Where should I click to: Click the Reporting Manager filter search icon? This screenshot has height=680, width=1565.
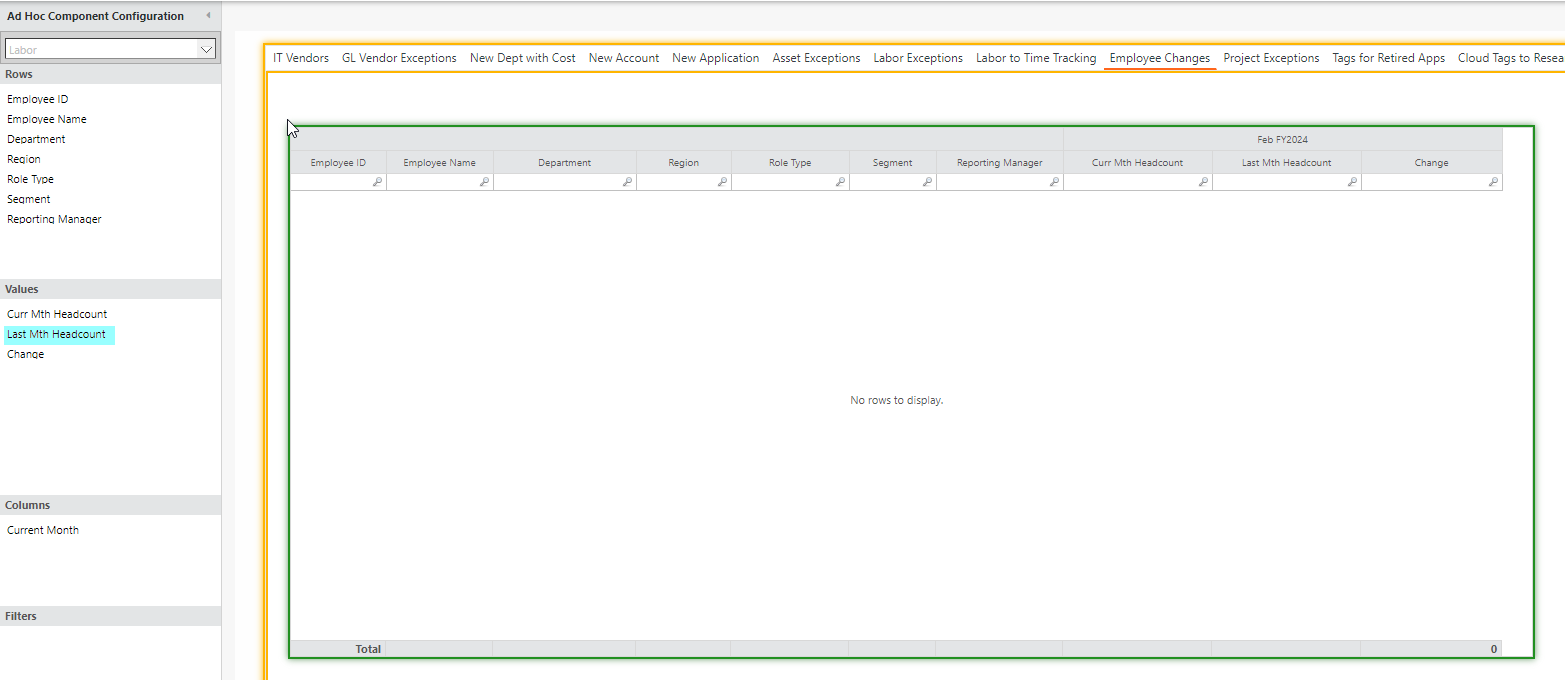click(1054, 181)
